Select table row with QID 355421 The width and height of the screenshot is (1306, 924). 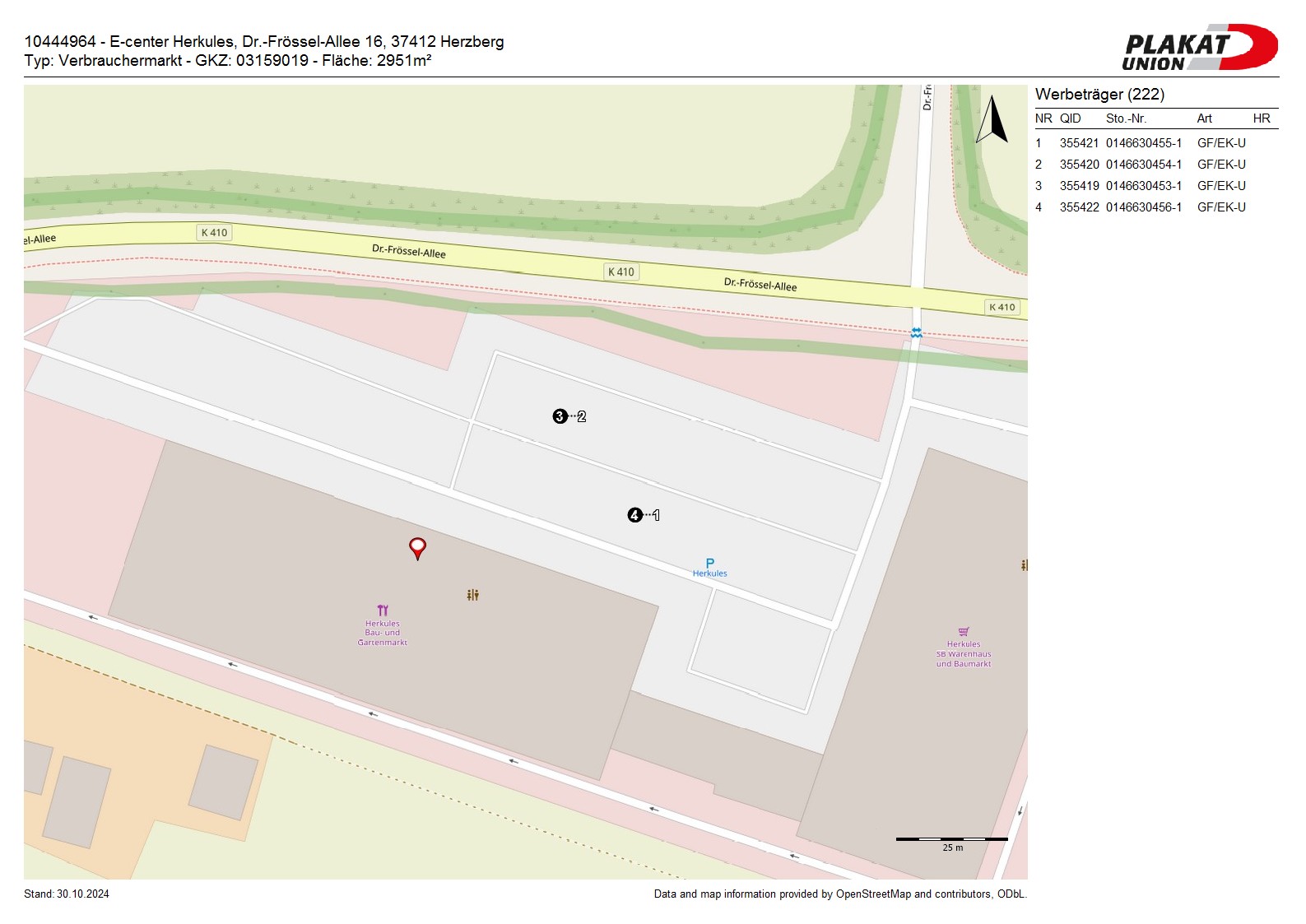pos(1140,143)
